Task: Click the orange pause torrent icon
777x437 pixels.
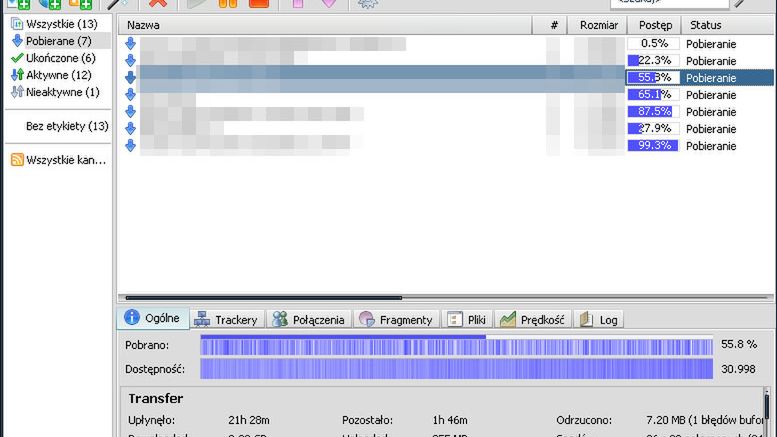Action: tap(228, 3)
